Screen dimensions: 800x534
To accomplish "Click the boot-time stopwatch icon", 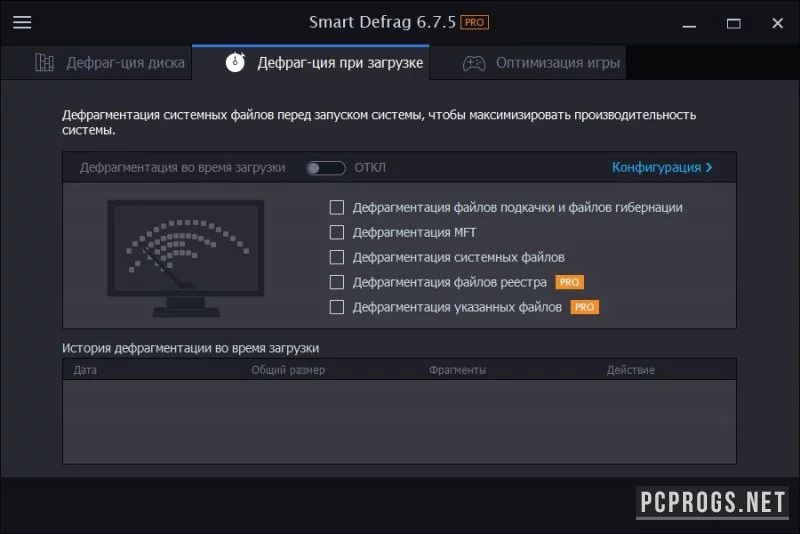I will 235,62.
